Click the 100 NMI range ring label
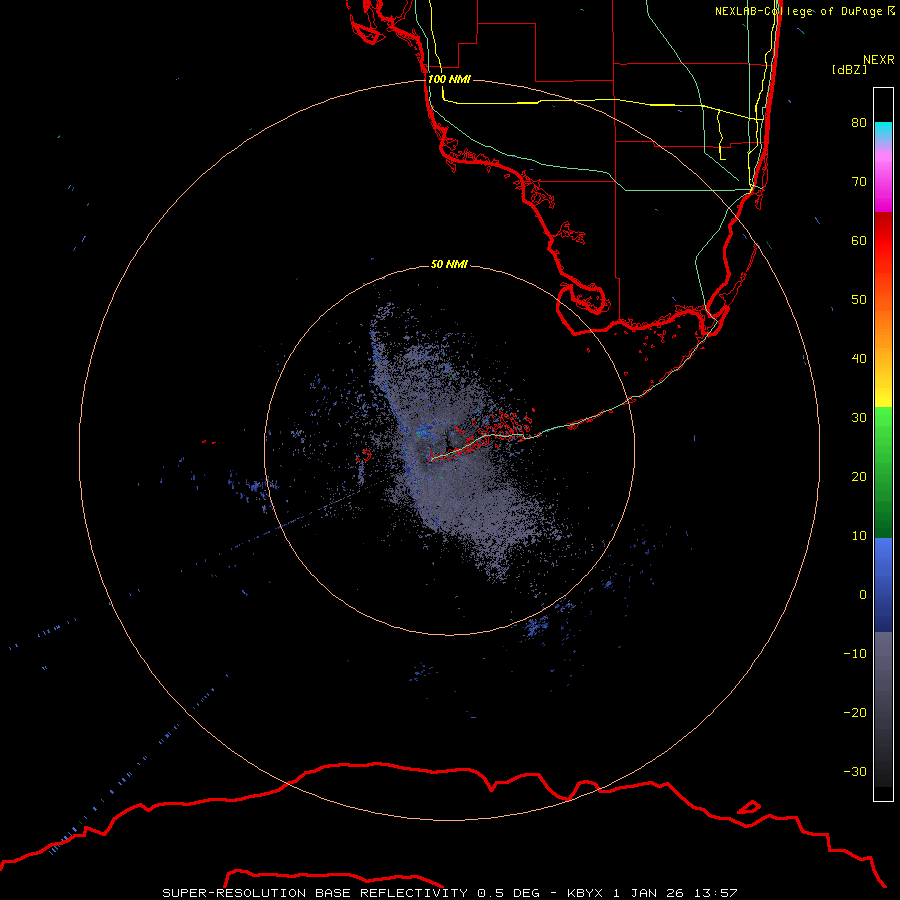The height and width of the screenshot is (900, 900). pos(449,79)
